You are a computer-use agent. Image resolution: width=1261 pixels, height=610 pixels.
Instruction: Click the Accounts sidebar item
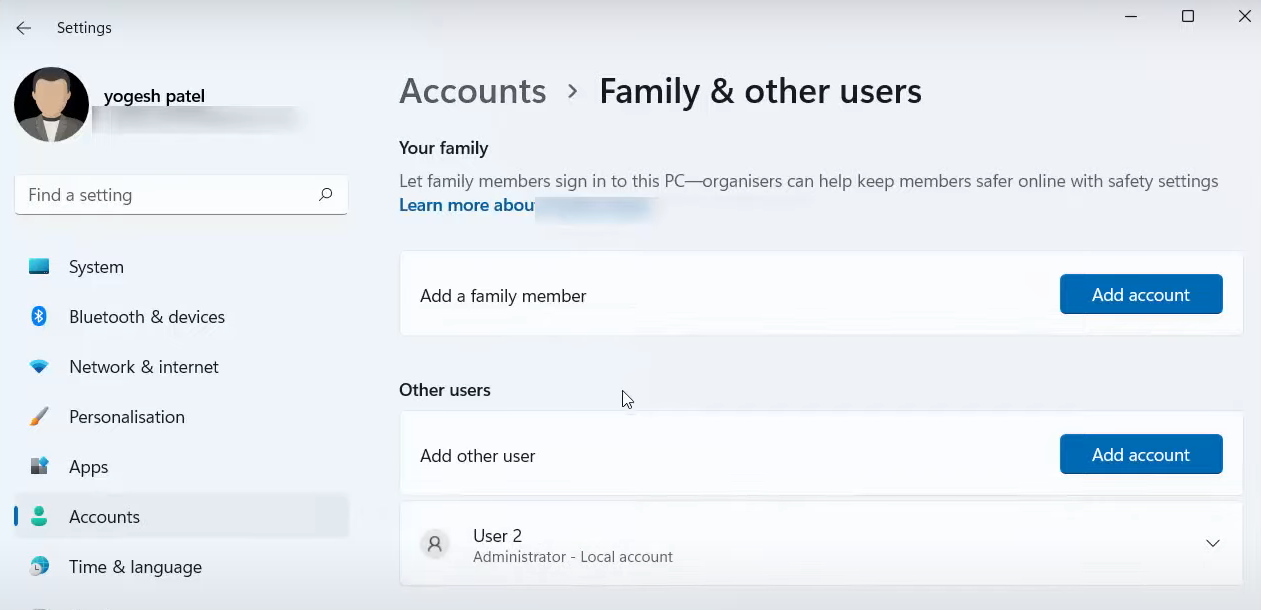104,517
